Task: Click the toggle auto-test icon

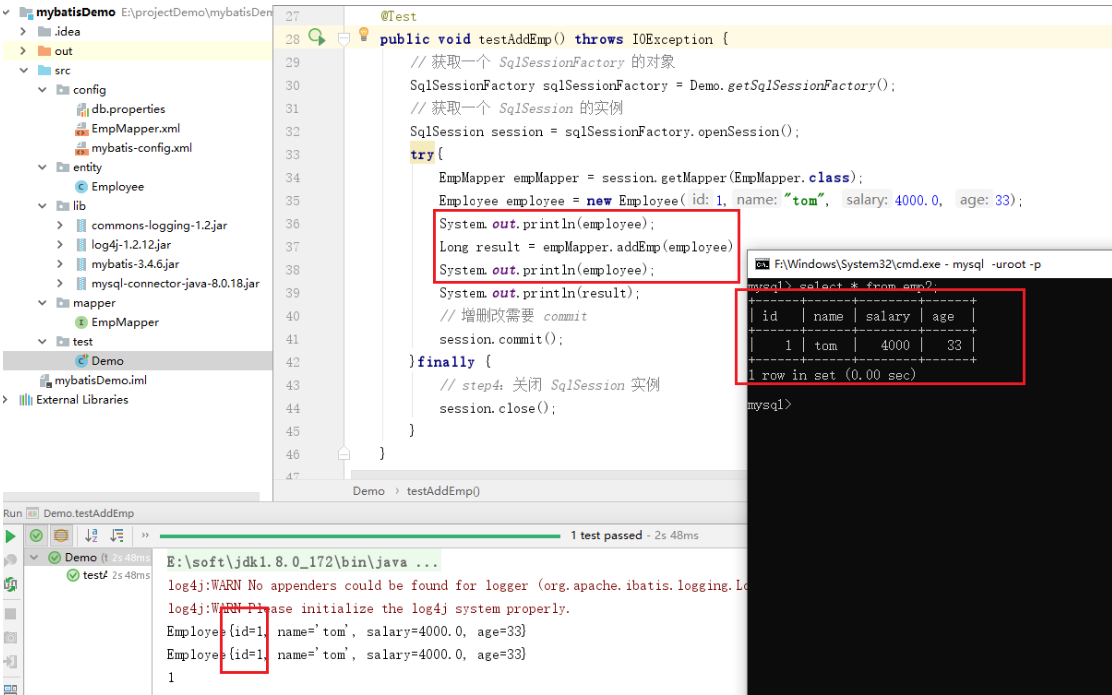Action: (x=10, y=585)
